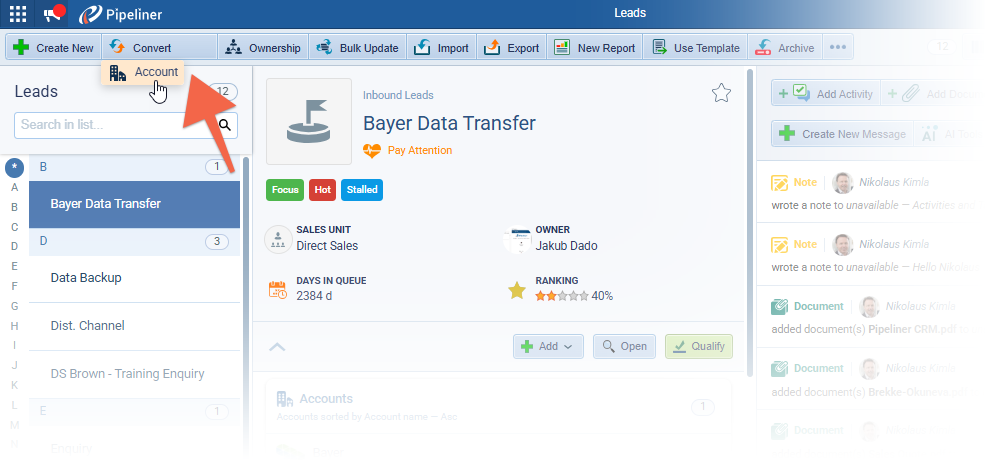Click the Qualify button
Viewport: 985px width, 460px height.
(x=698, y=346)
